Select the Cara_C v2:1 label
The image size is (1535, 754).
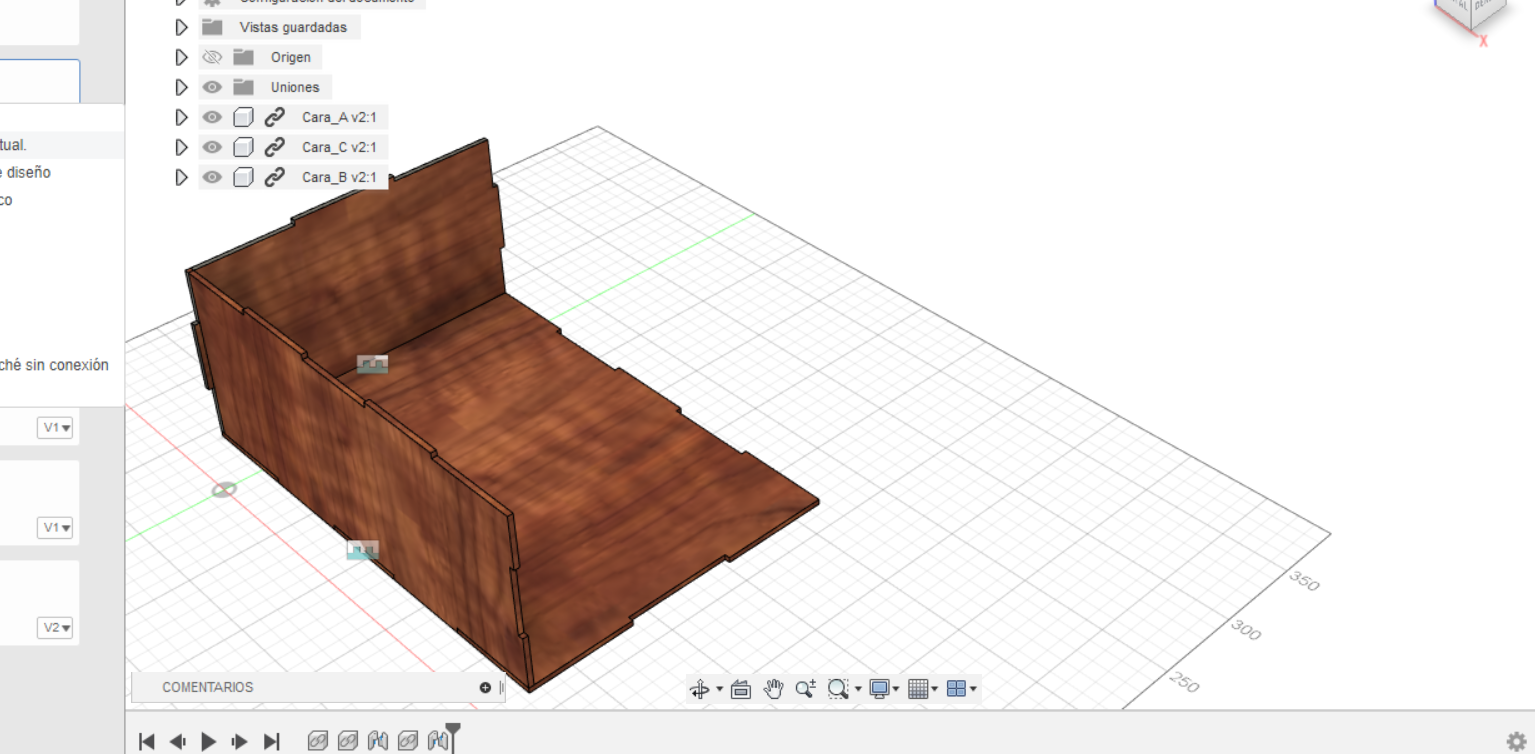pos(339,147)
